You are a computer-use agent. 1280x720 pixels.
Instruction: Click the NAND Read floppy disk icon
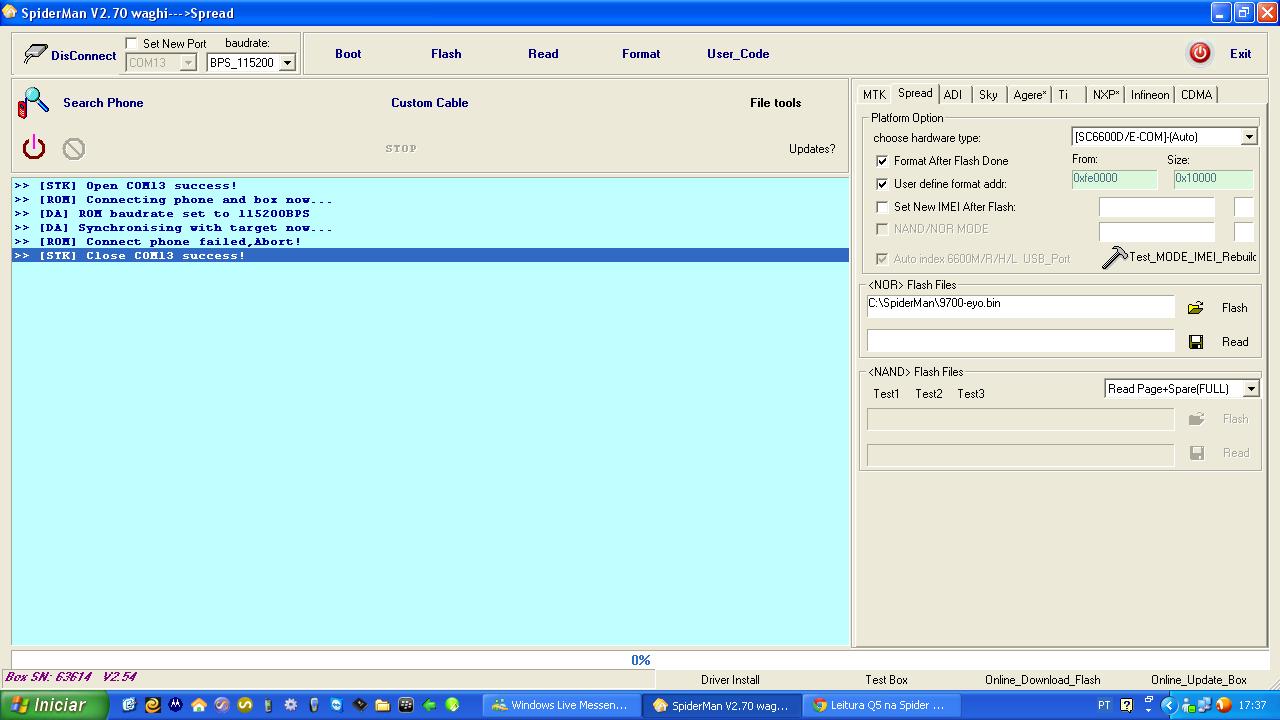click(1197, 453)
